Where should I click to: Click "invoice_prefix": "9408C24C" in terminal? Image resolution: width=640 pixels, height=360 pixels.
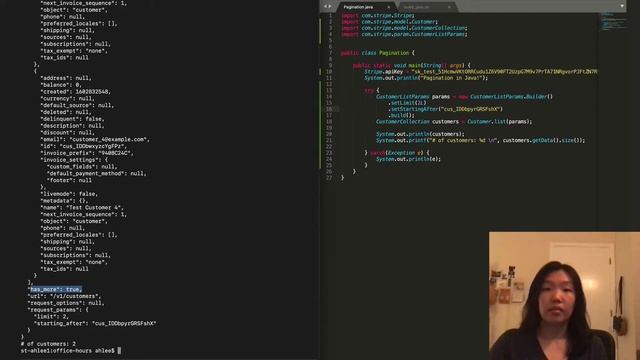point(87,153)
